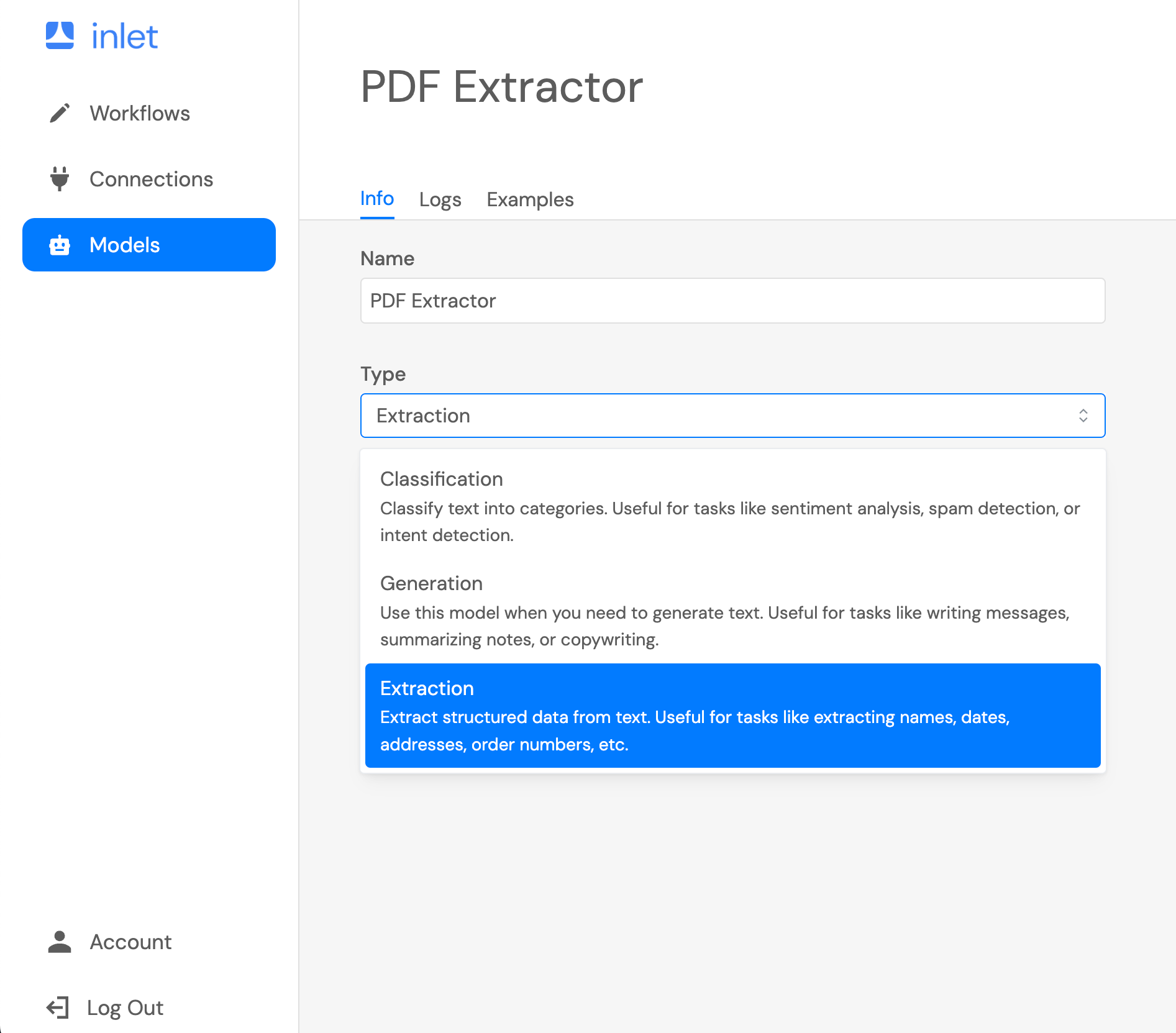This screenshot has height=1033, width=1176.
Task: Select Classification from the Type options
Action: (x=732, y=506)
